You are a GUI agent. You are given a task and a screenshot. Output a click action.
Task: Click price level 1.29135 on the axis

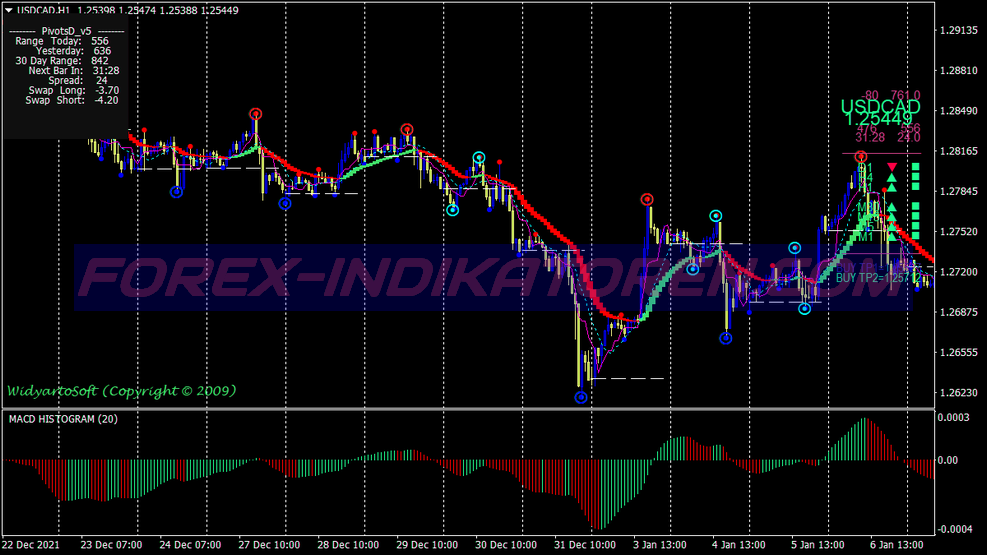coord(959,30)
